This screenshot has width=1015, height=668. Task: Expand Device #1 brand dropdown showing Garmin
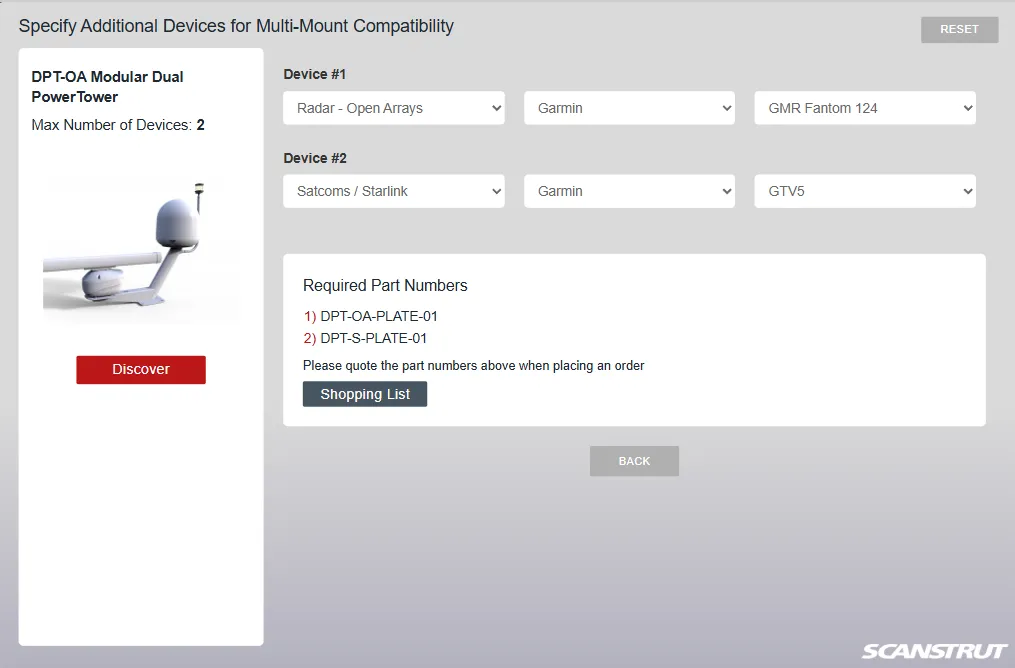tap(629, 108)
